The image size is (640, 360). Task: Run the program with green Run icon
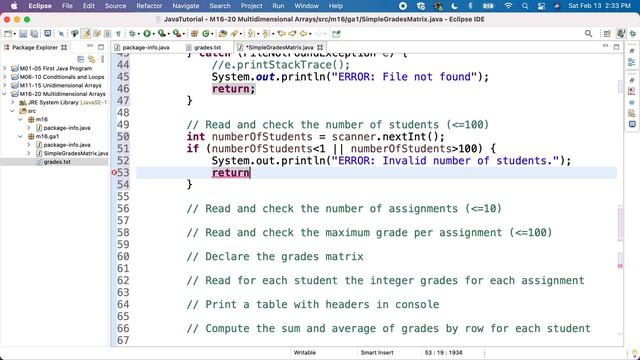[147, 34]
